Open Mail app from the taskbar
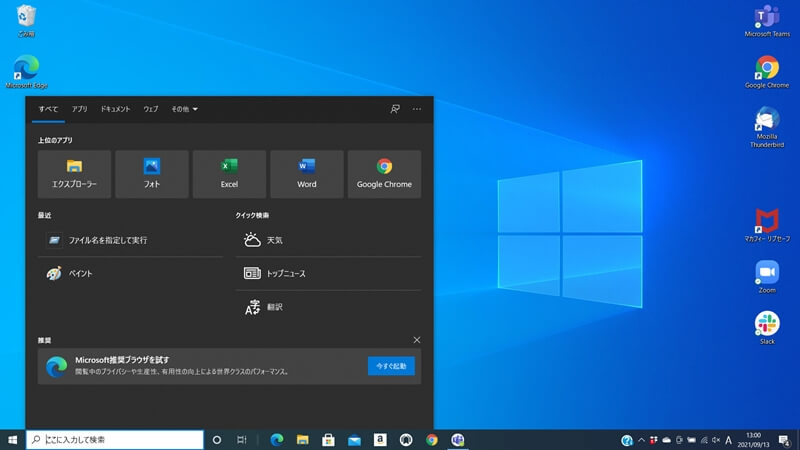Image resolution: width=800 pixels, height=450 pixels. click(354, 440)
